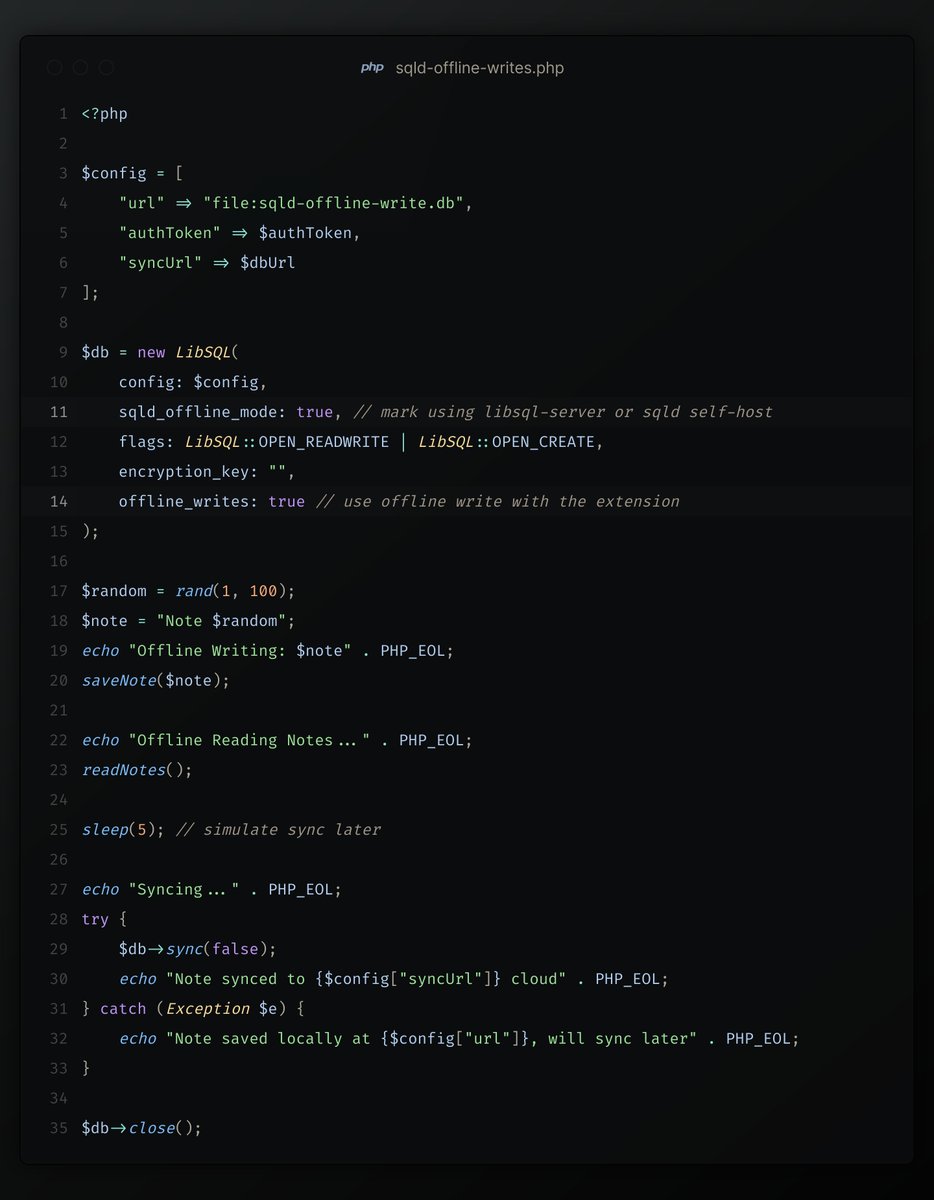Click the $dbUrl variable

267,263
